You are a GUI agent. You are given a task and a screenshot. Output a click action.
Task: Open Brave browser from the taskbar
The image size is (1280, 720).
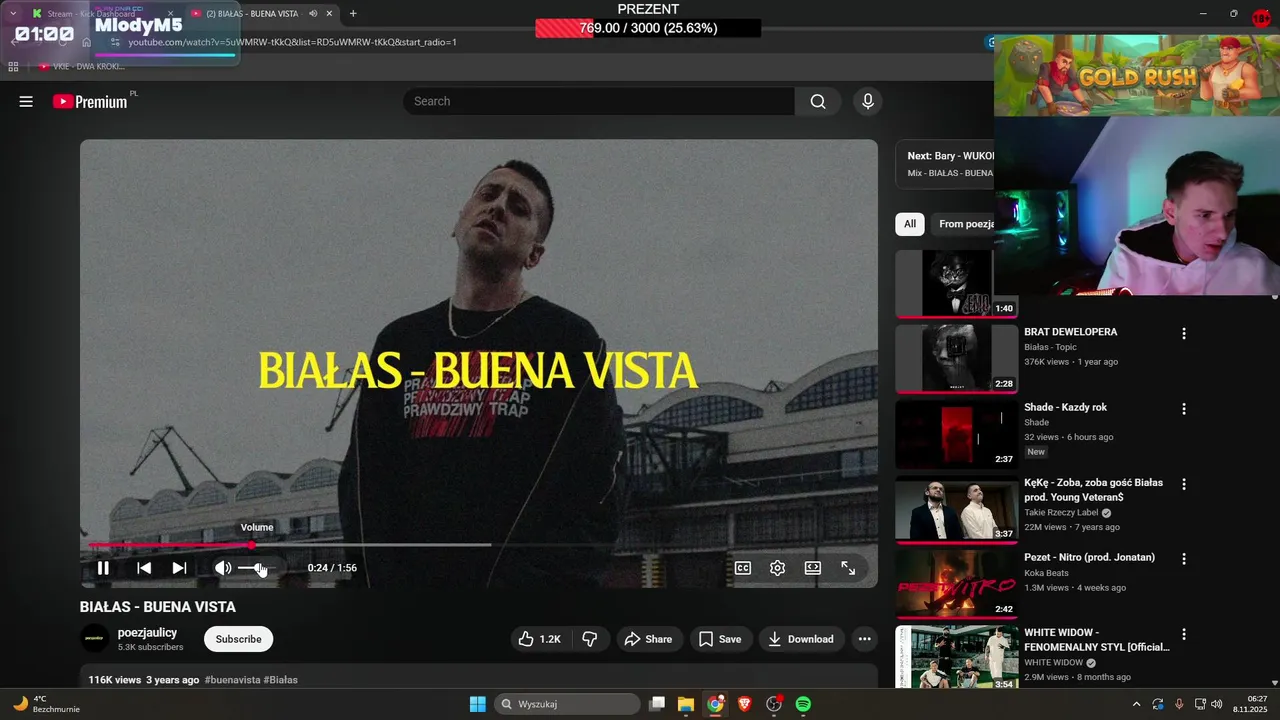[744, 704]
